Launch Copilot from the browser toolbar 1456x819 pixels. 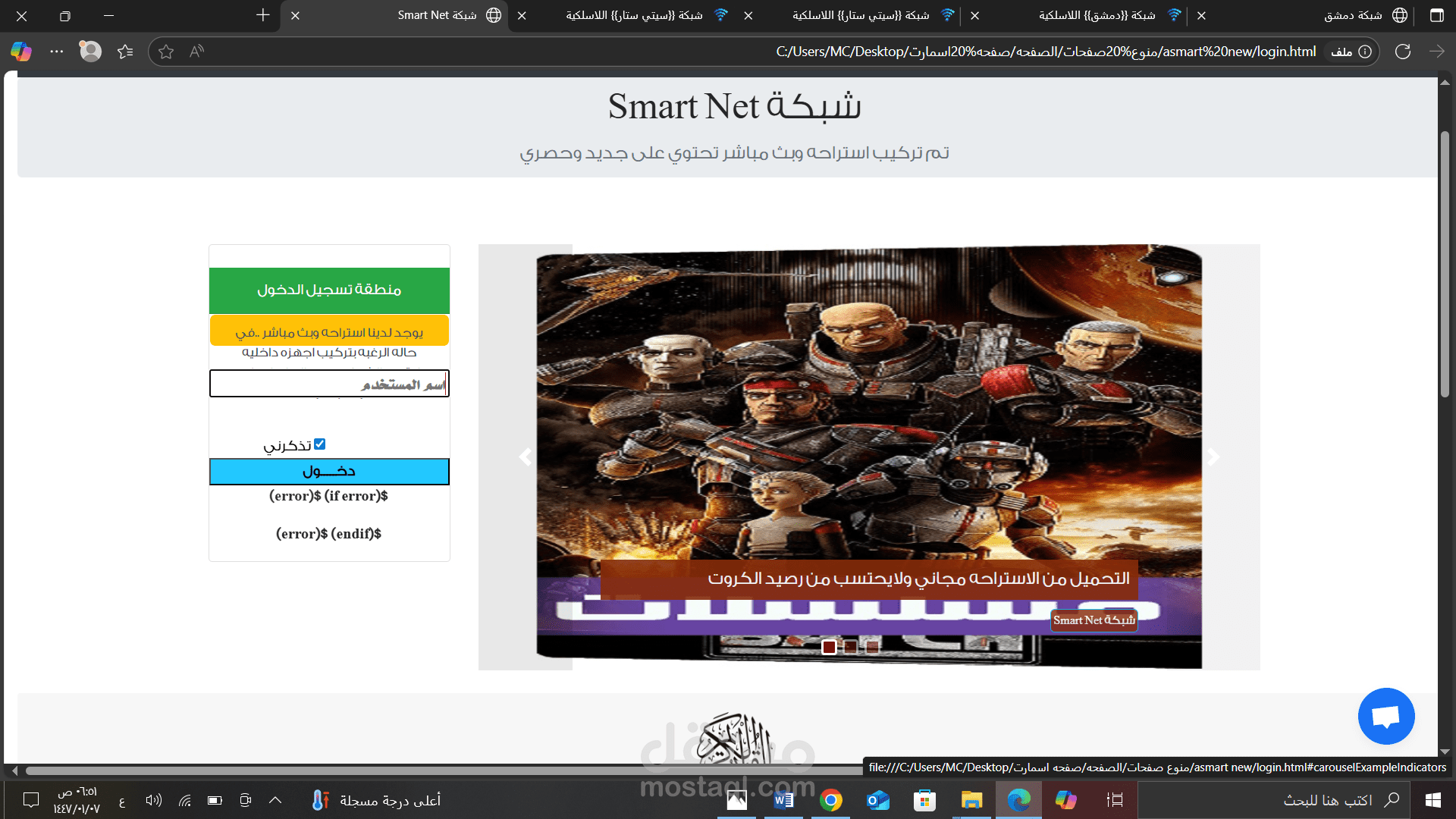point(21,52)
